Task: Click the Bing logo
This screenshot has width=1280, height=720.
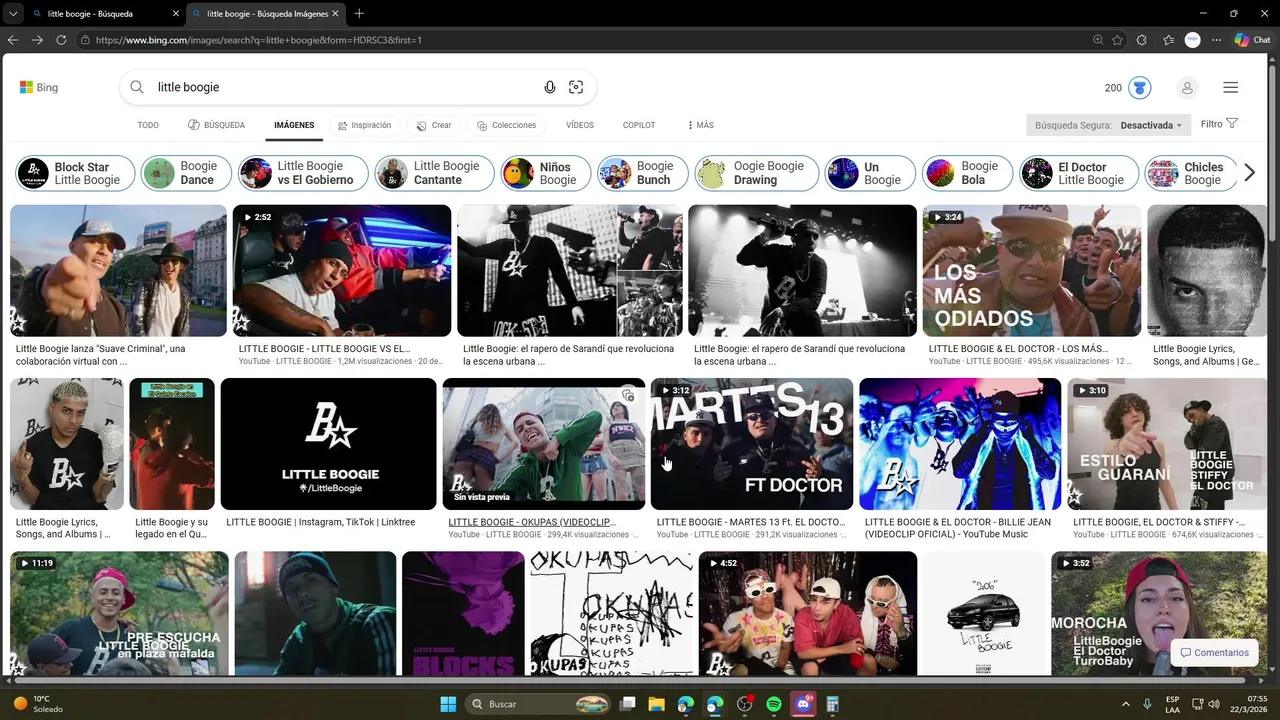Action: [x=39, y=87]
